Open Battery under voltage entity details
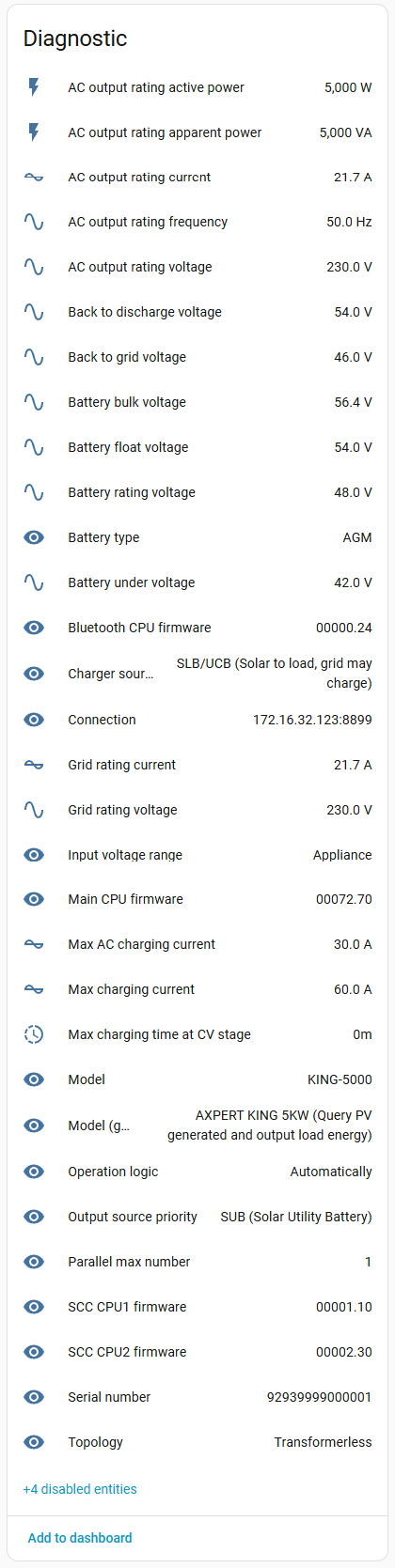The width and height of the screenshot is (395, 1568). [197, 582]
